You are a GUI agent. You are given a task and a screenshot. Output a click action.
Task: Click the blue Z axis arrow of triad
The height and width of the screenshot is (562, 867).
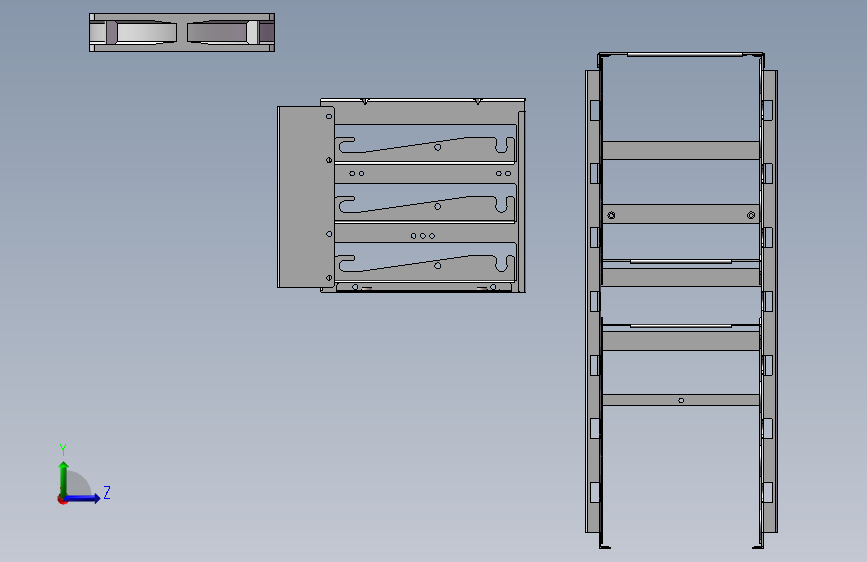[x=83, y=498]
